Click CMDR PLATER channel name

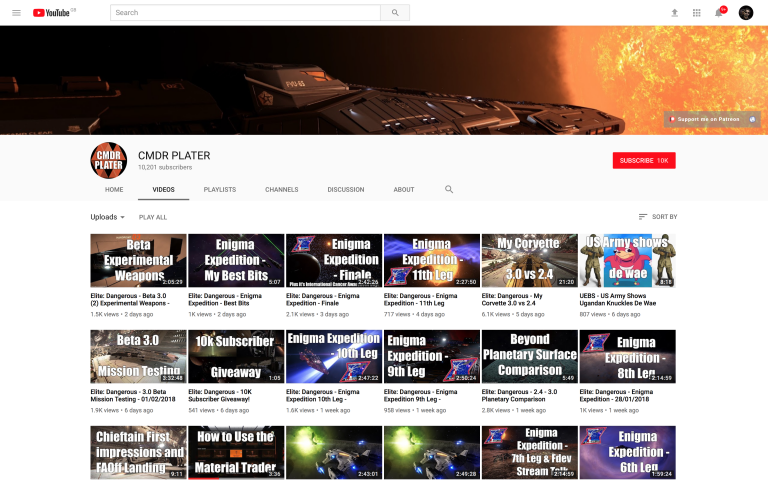[x=174, y=155]
